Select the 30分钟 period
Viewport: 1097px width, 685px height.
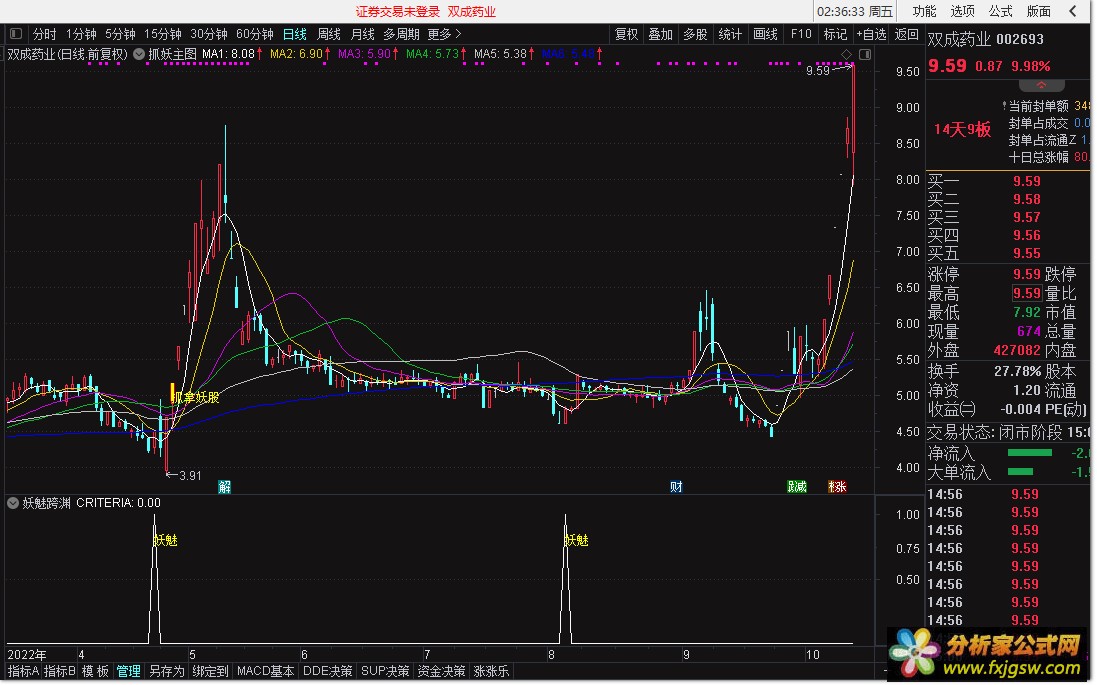209,34
